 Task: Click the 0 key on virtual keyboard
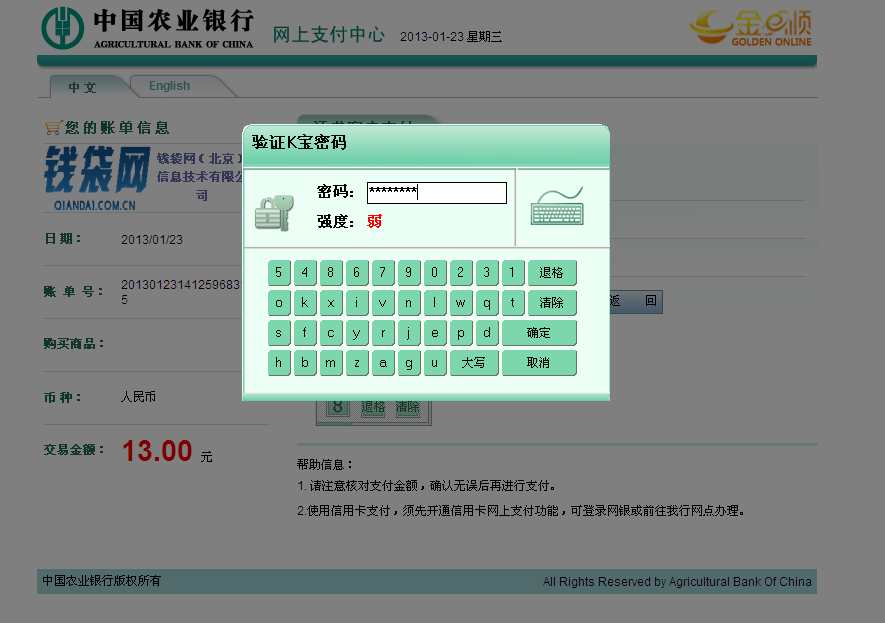tap(435, 273)
